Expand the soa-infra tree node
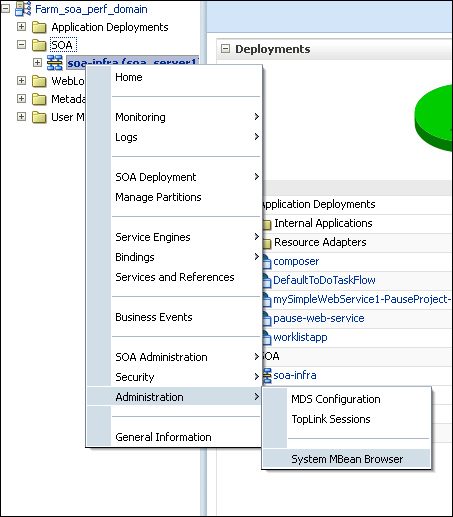Screen dimensions: 453x517 37,62
